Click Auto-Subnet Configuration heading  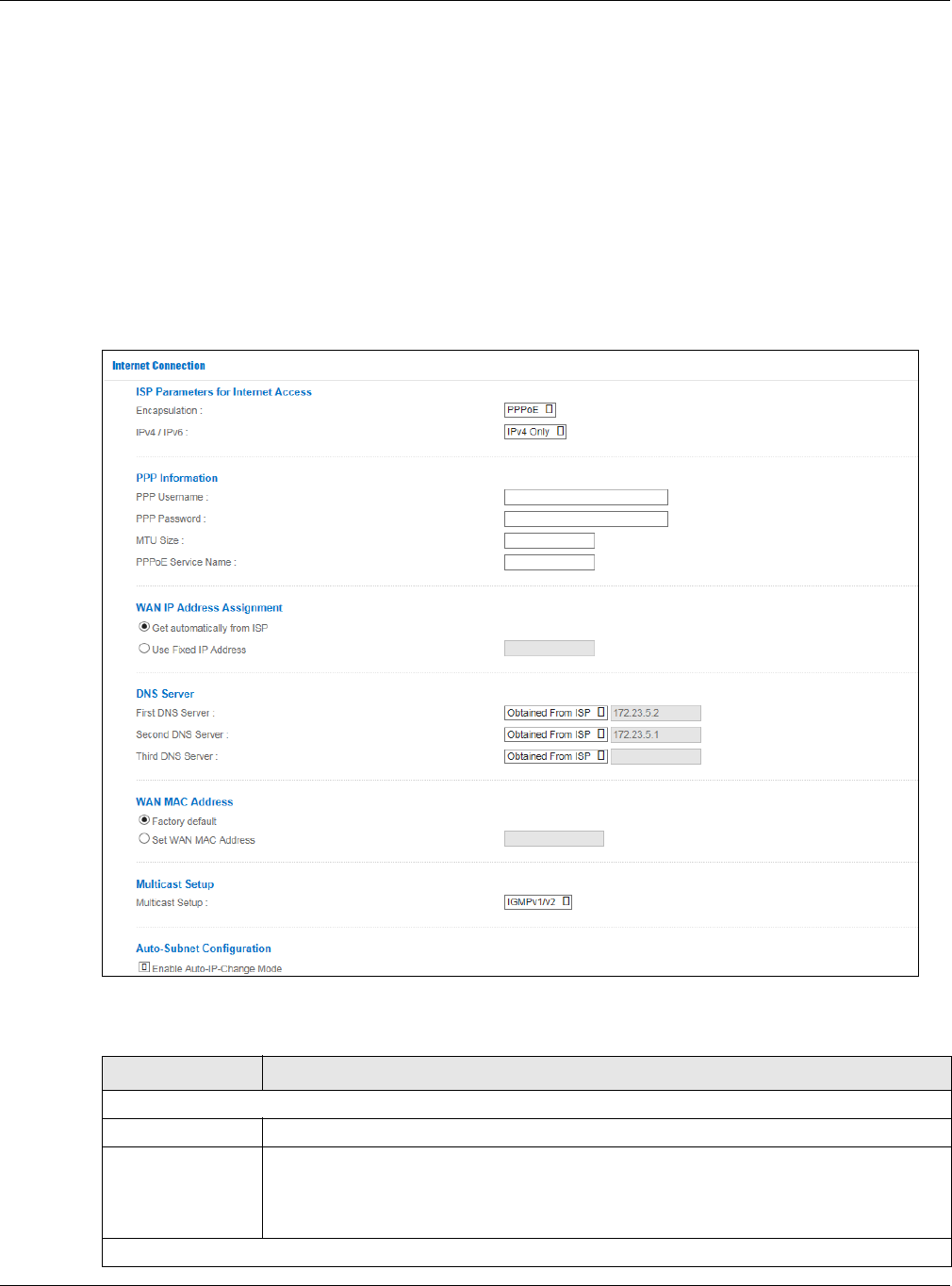[x=204, y=948]
